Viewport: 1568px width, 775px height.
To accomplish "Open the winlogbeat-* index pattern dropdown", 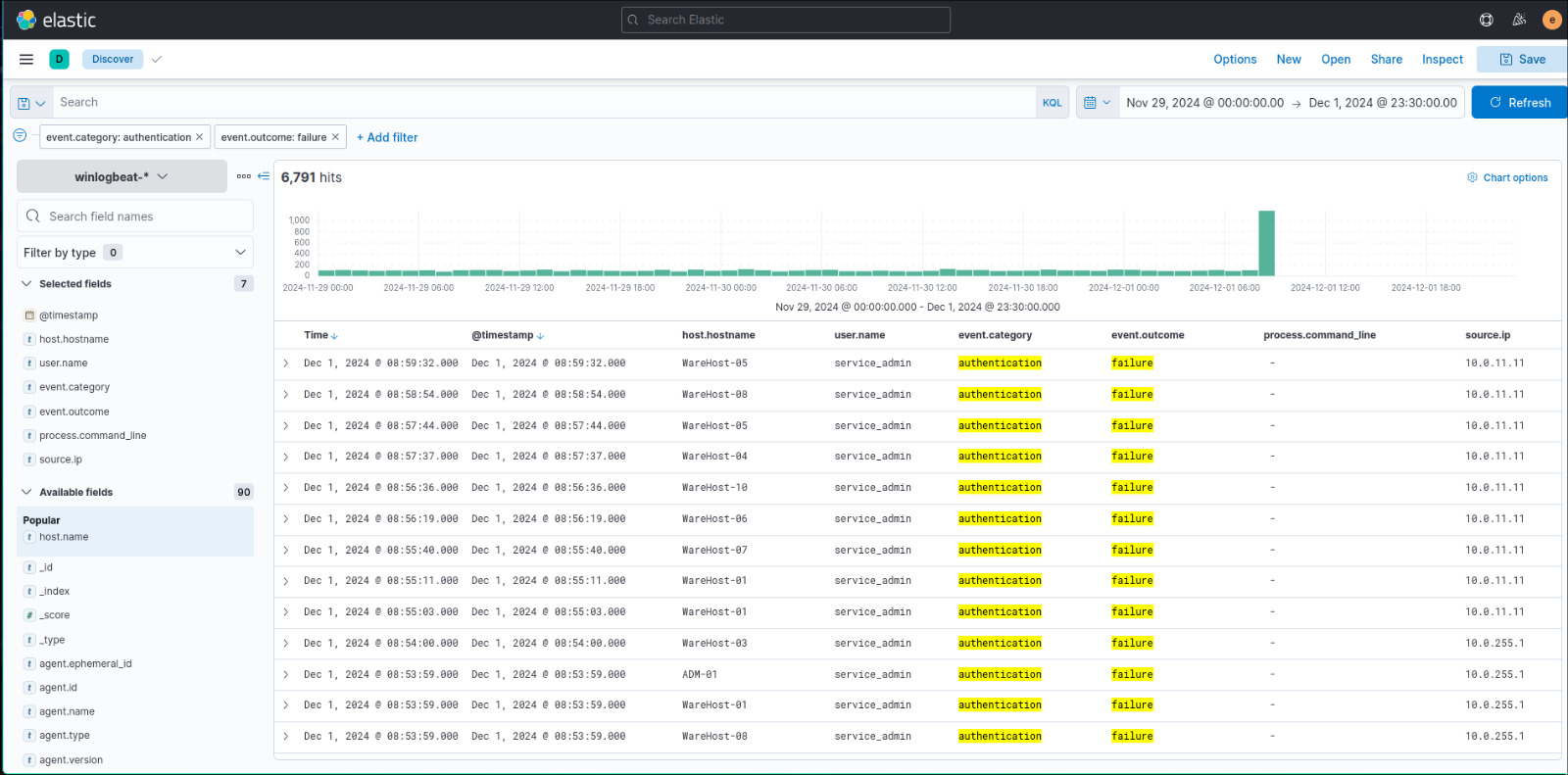I will tap(122, 177).
